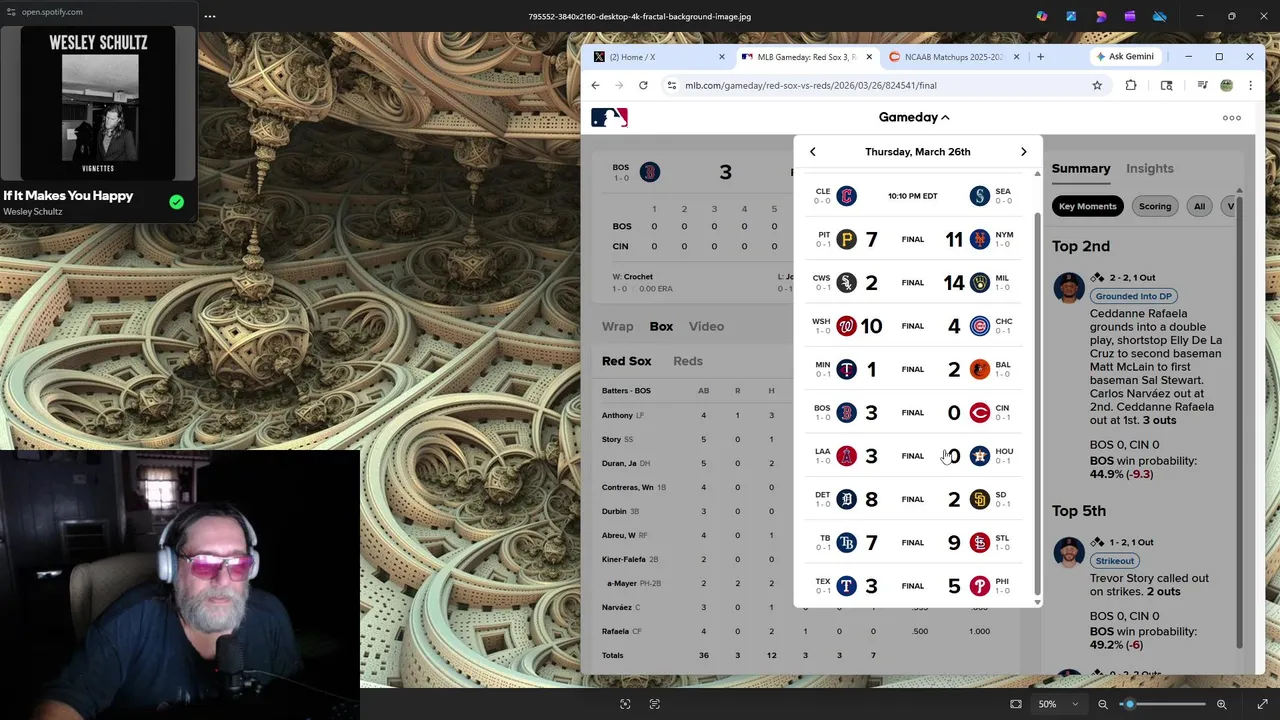The height and width of the screenshot is (720, 1280).
Task: Click the image viewer scan text icon
Action: [654, 704]
